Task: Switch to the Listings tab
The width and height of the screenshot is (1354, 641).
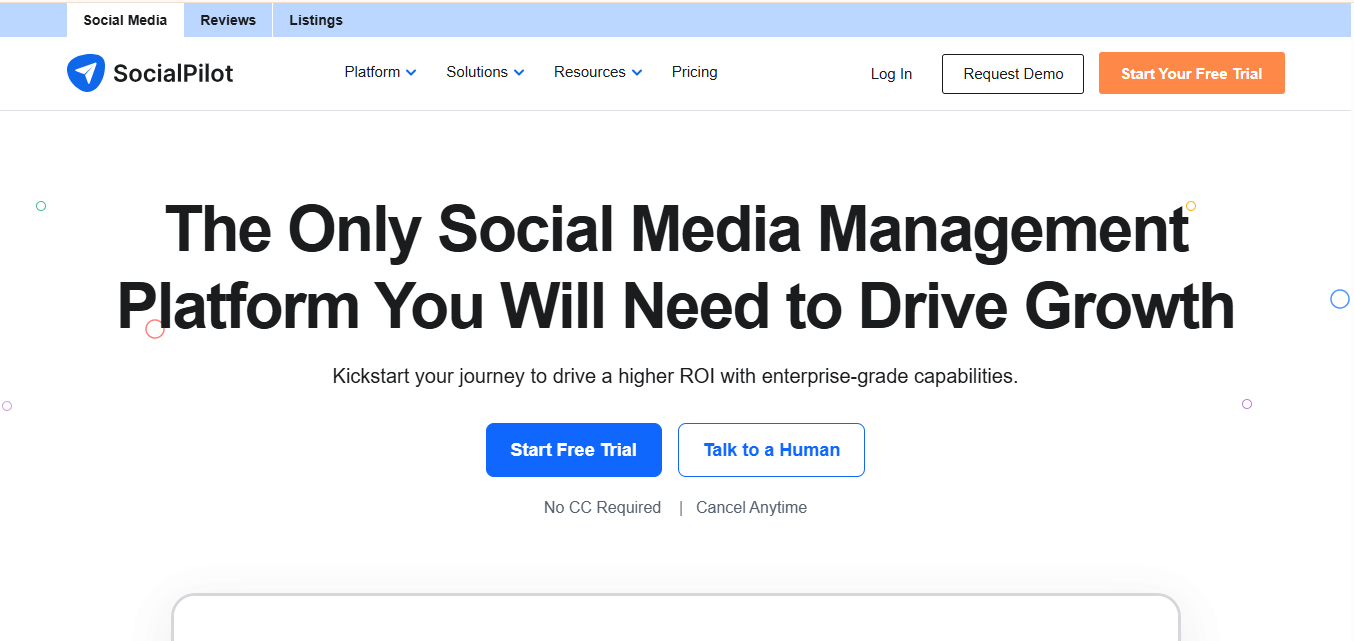Action: [316, 20]
